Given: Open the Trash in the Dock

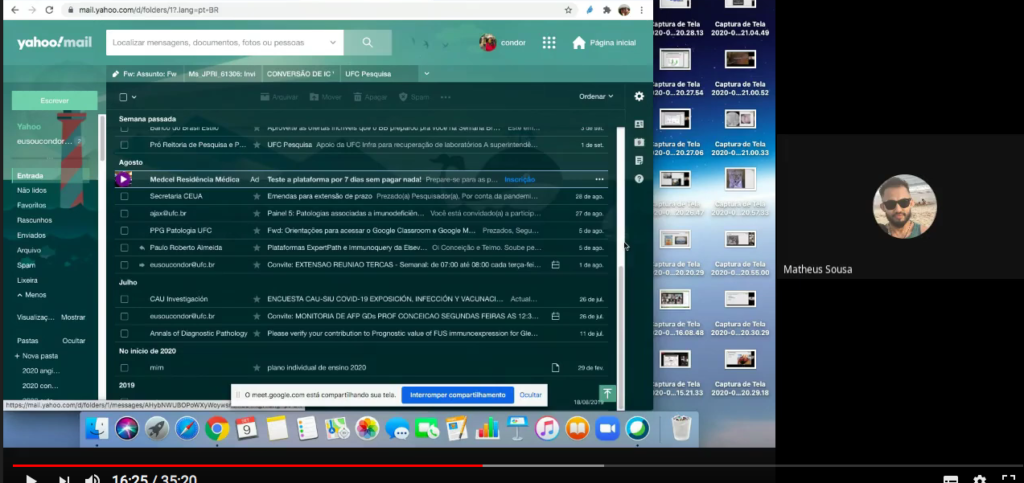Looking at the screenshot, I should 681,428.
